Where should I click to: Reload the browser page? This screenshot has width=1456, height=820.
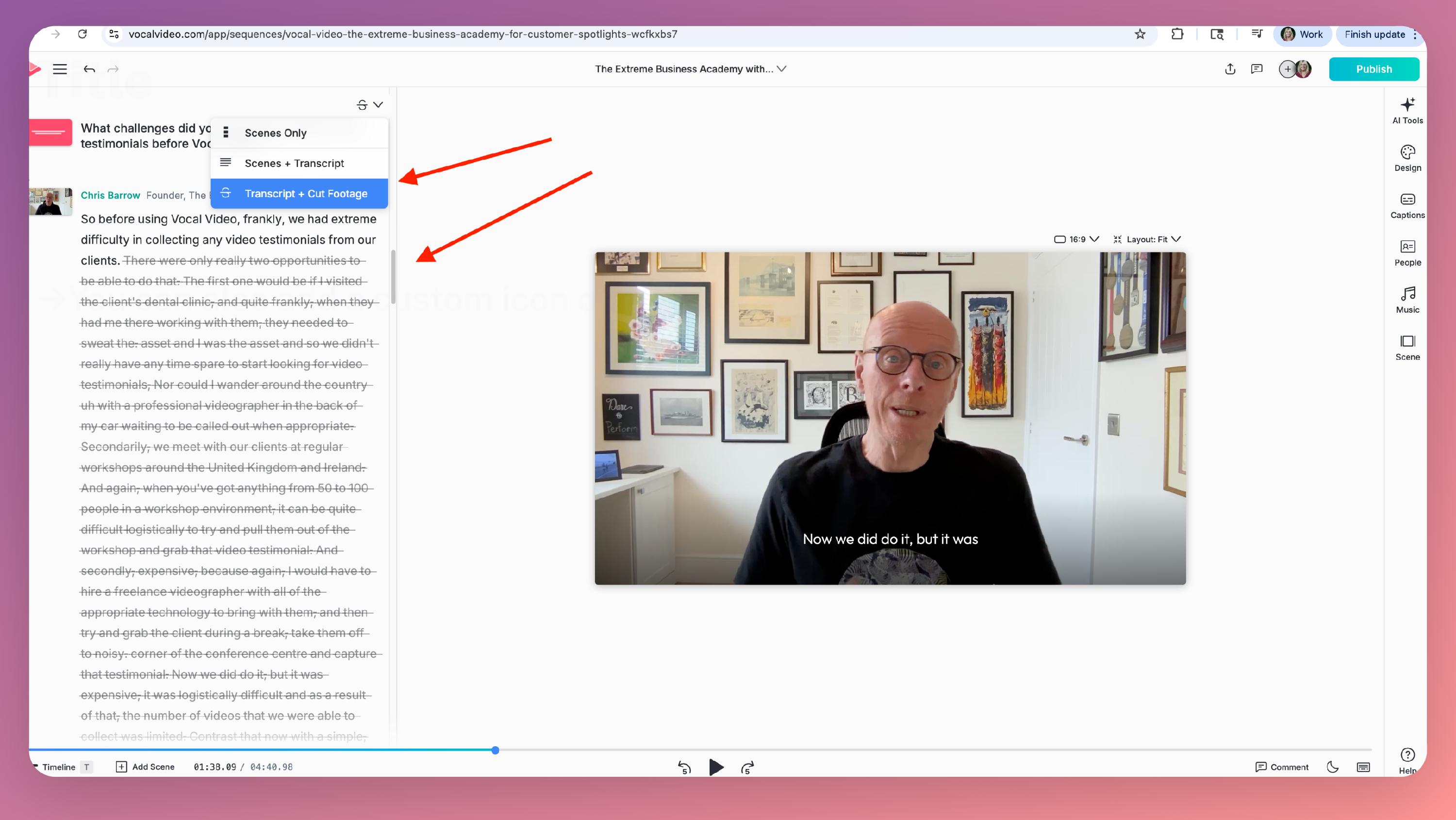pos(83,34)
